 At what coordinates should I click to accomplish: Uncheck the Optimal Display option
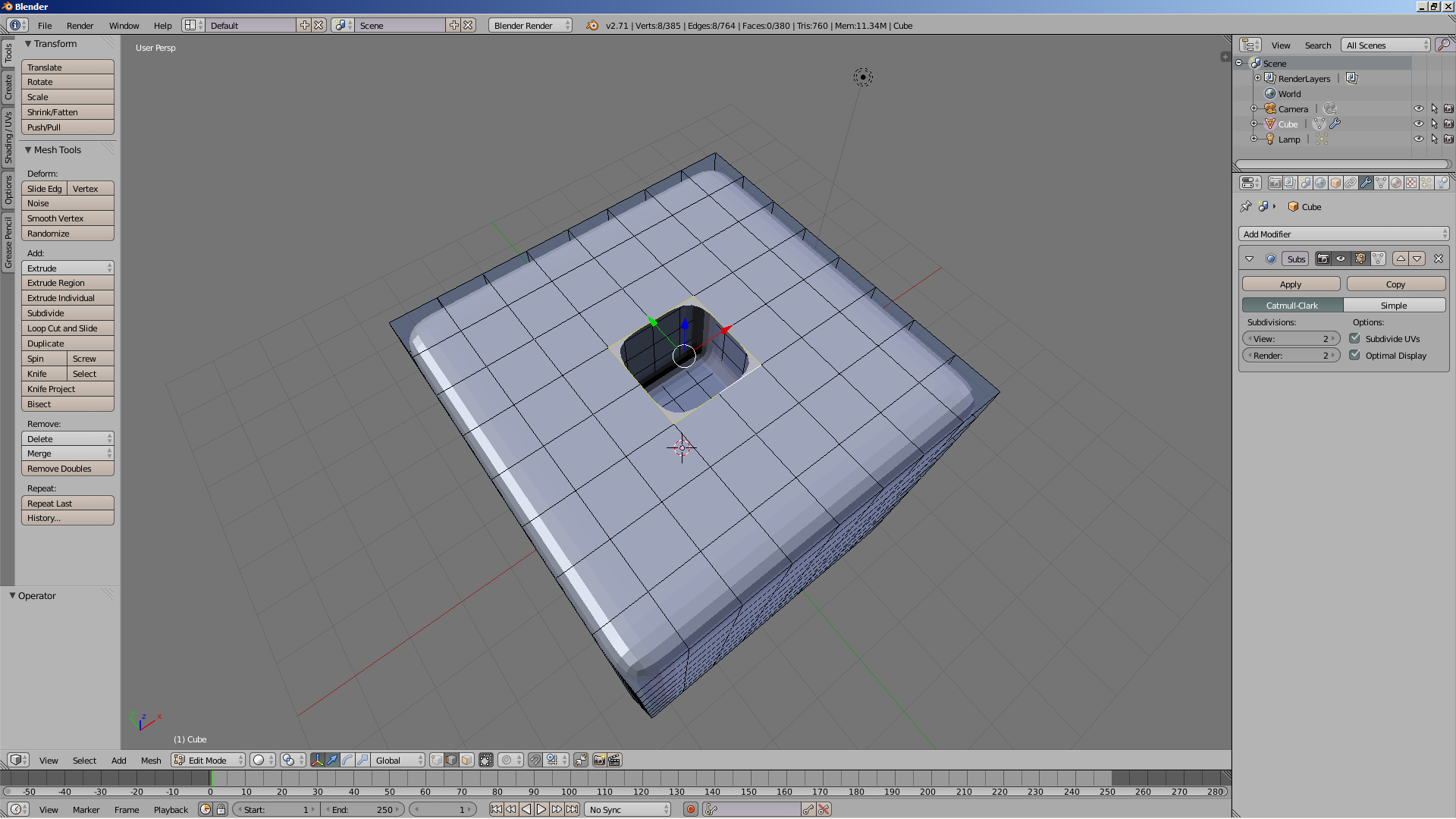(x=1354, y=355)
